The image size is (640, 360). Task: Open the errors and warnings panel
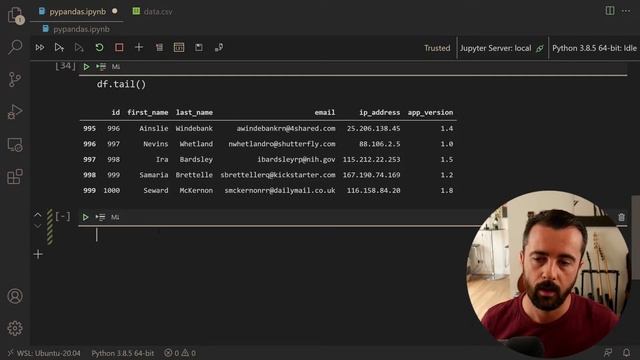pyautogui.click(x=180, y=353)
